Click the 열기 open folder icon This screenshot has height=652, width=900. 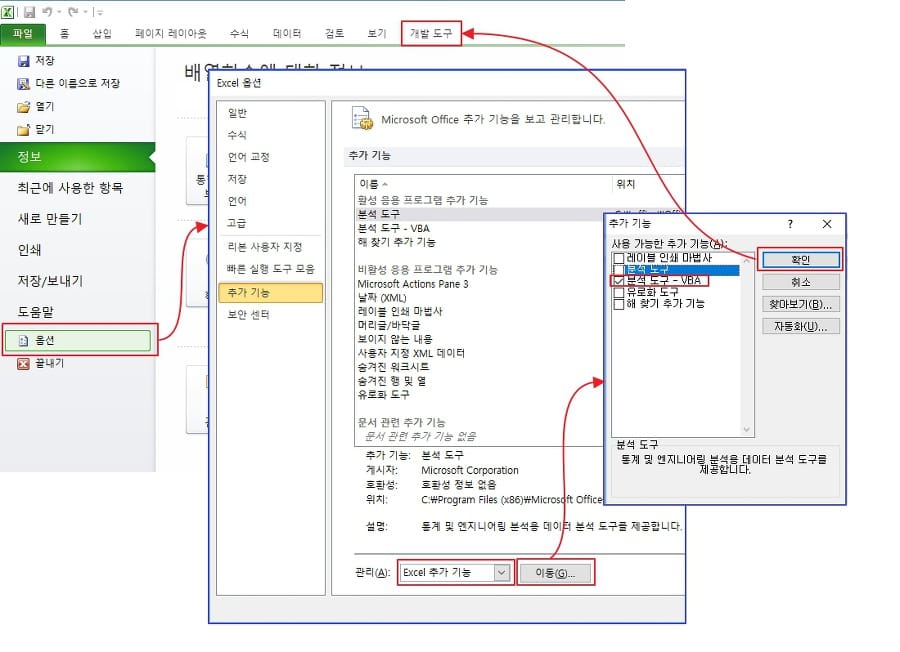24,107
